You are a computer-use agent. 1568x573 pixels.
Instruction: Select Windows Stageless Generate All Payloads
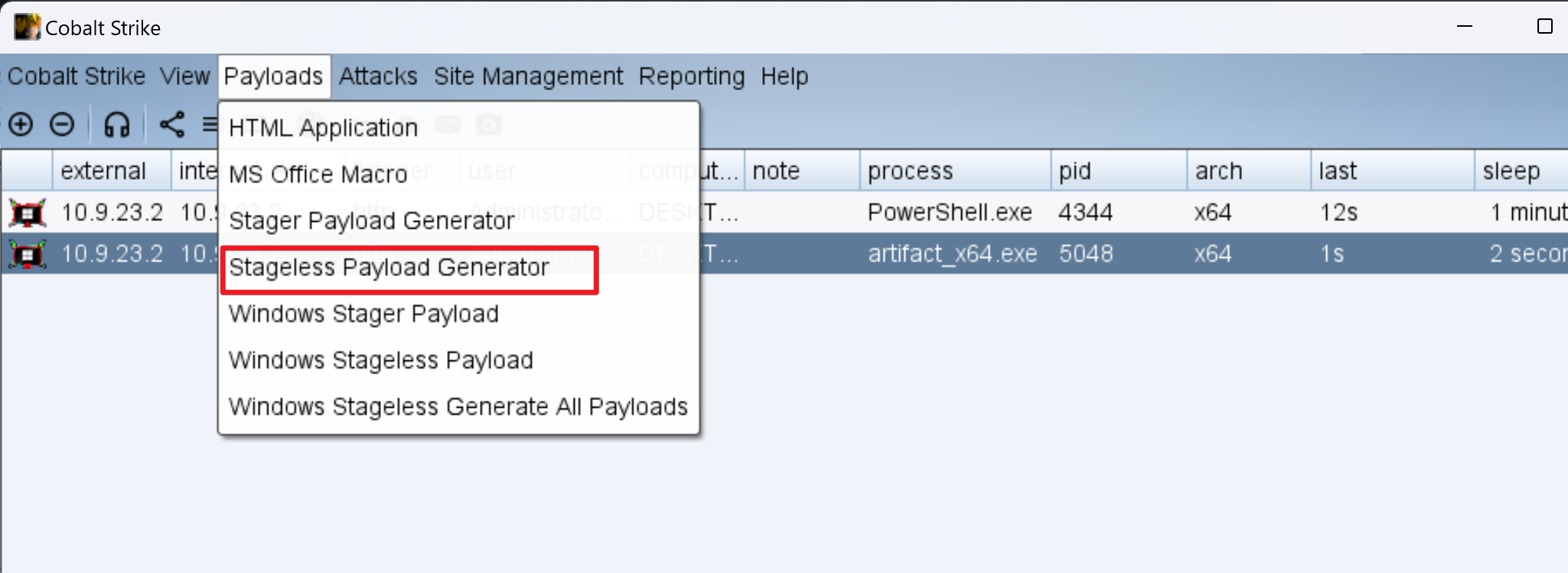point(459,407)
